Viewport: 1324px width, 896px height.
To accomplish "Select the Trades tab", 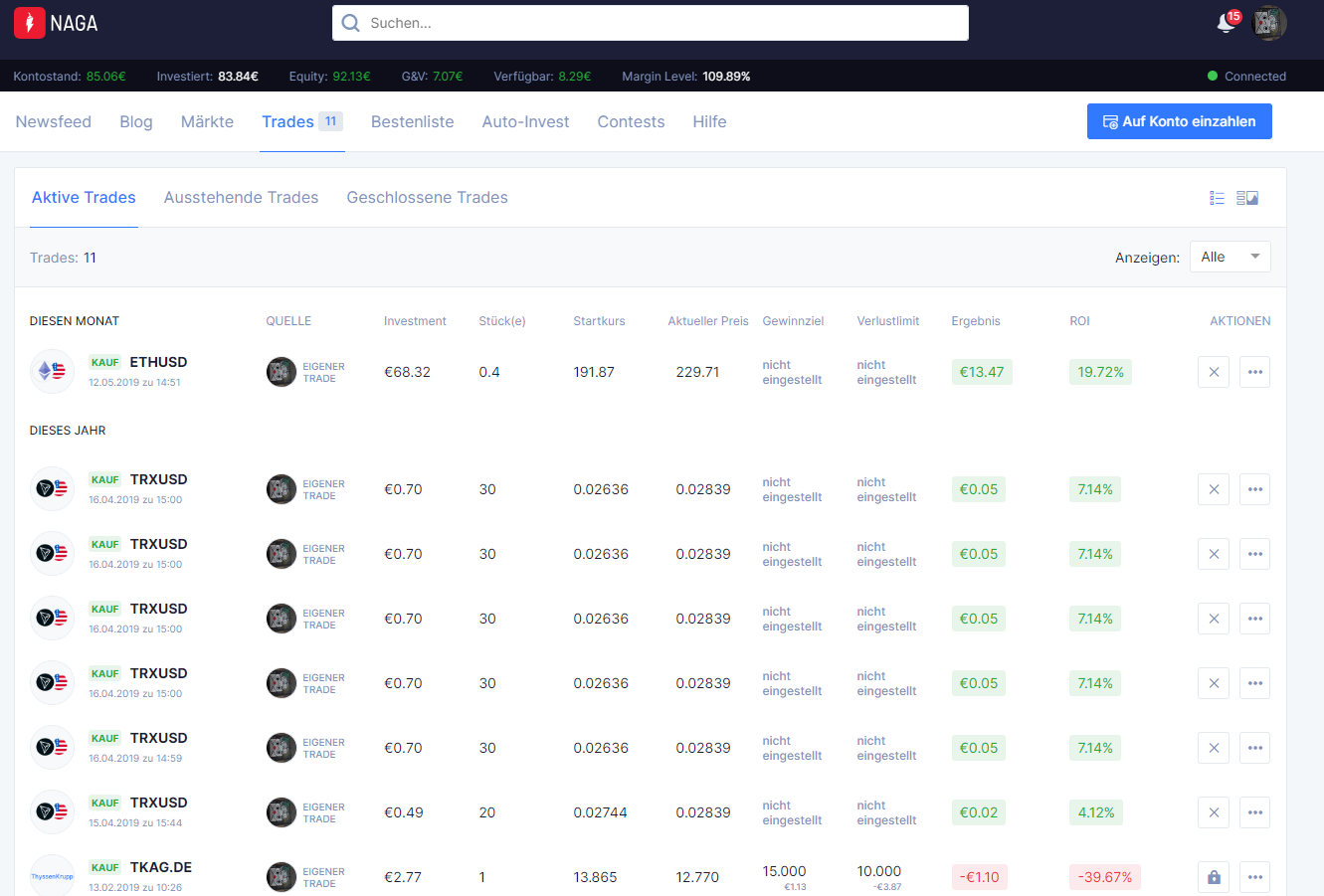I will (302, 121).
